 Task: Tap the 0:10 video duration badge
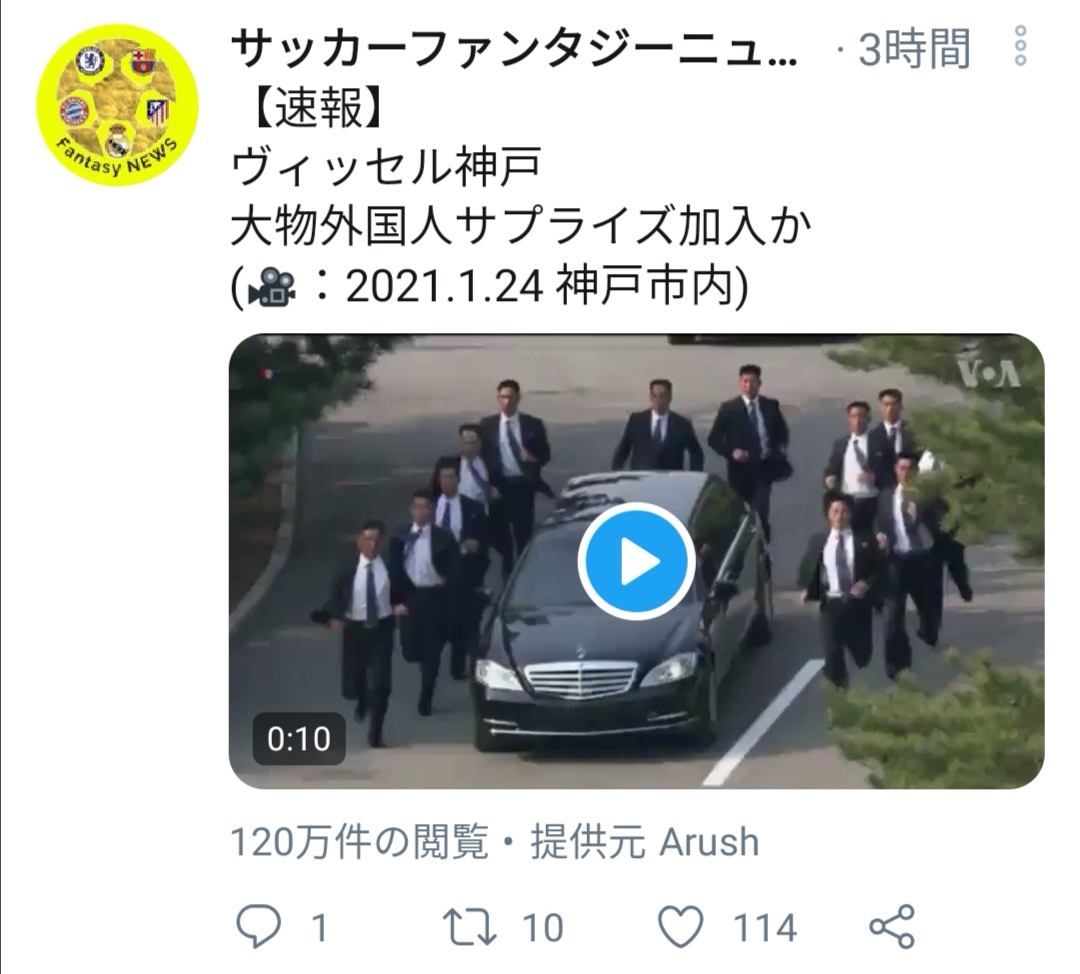click(x=299, y=738)
